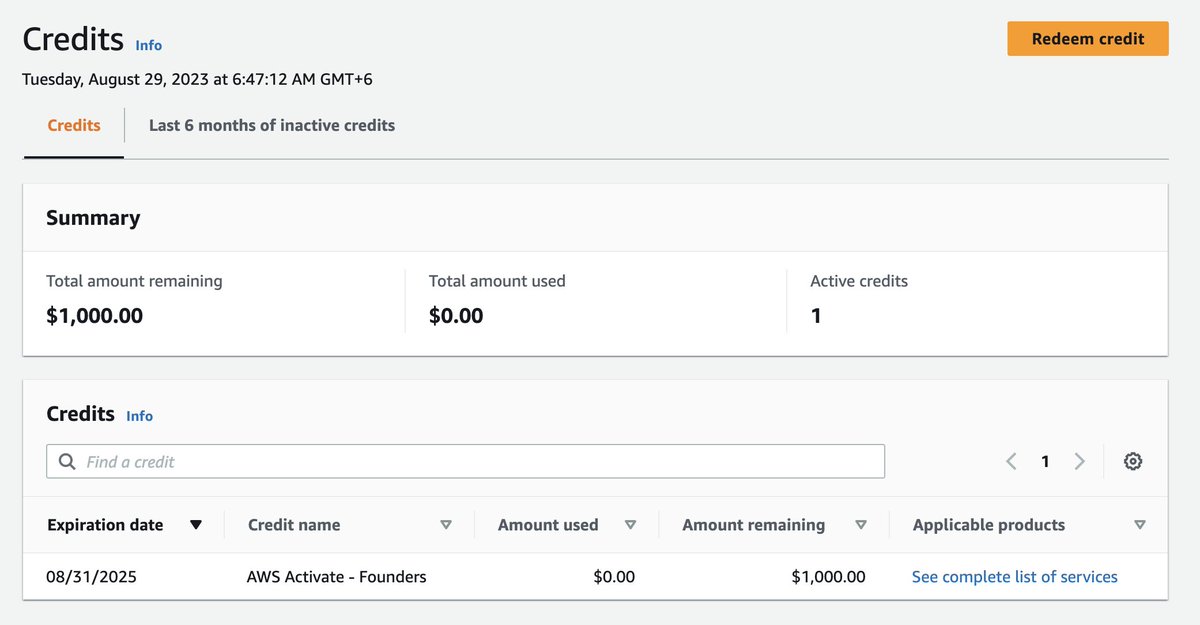The width and height of the screenshot is (1200, 625).
Task: Select AWS Activate - Founders credit name
Action: point(336,577)
